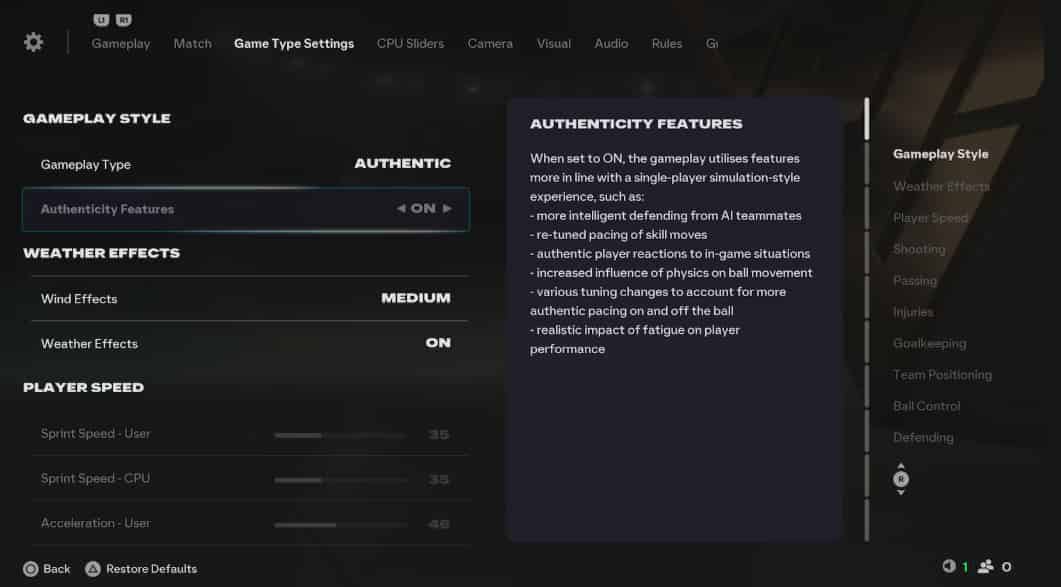
Task: Open the Camera tab
Action: click(490, 44)
